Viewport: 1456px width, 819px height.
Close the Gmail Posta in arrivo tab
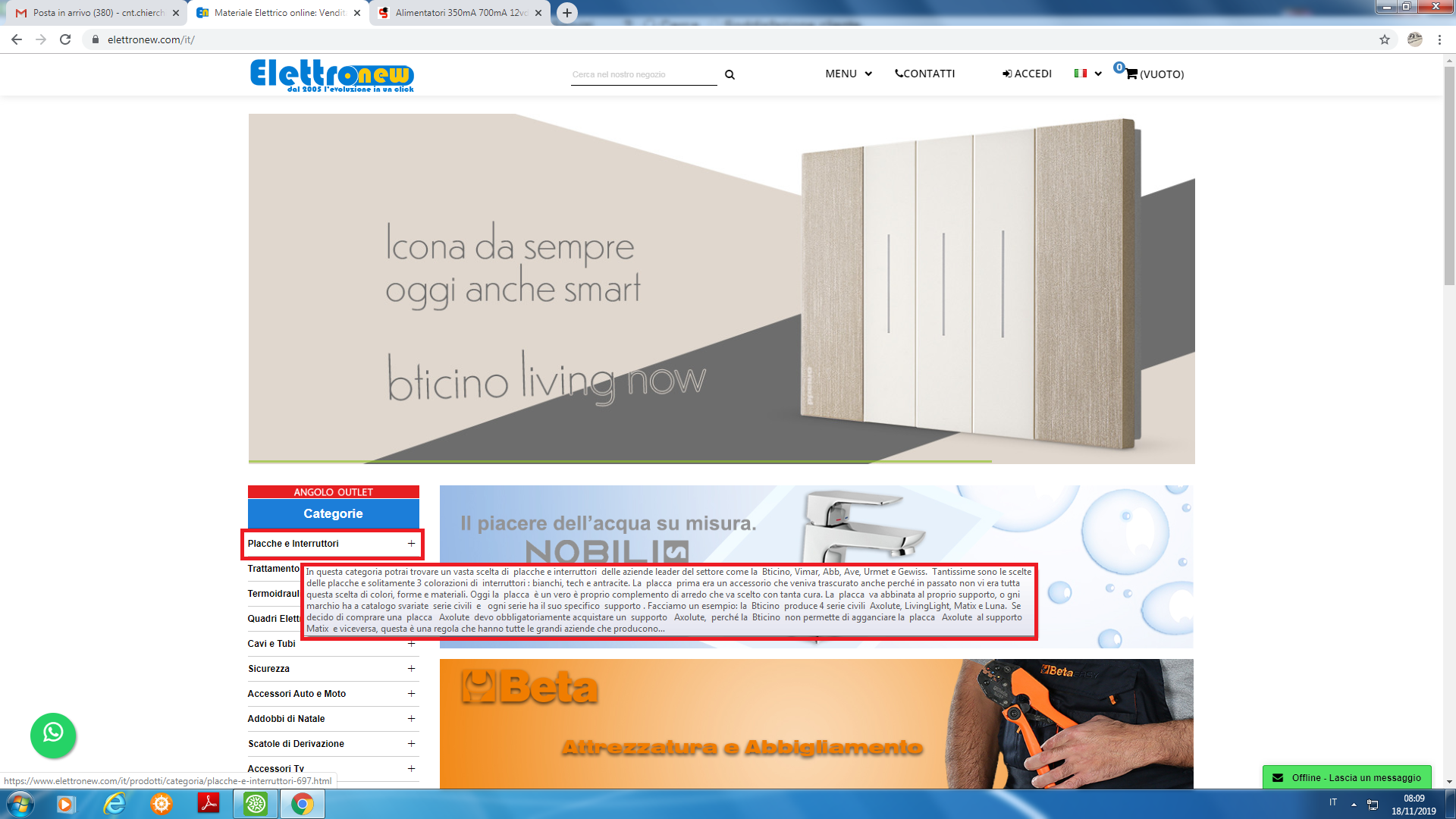[176, 13]
